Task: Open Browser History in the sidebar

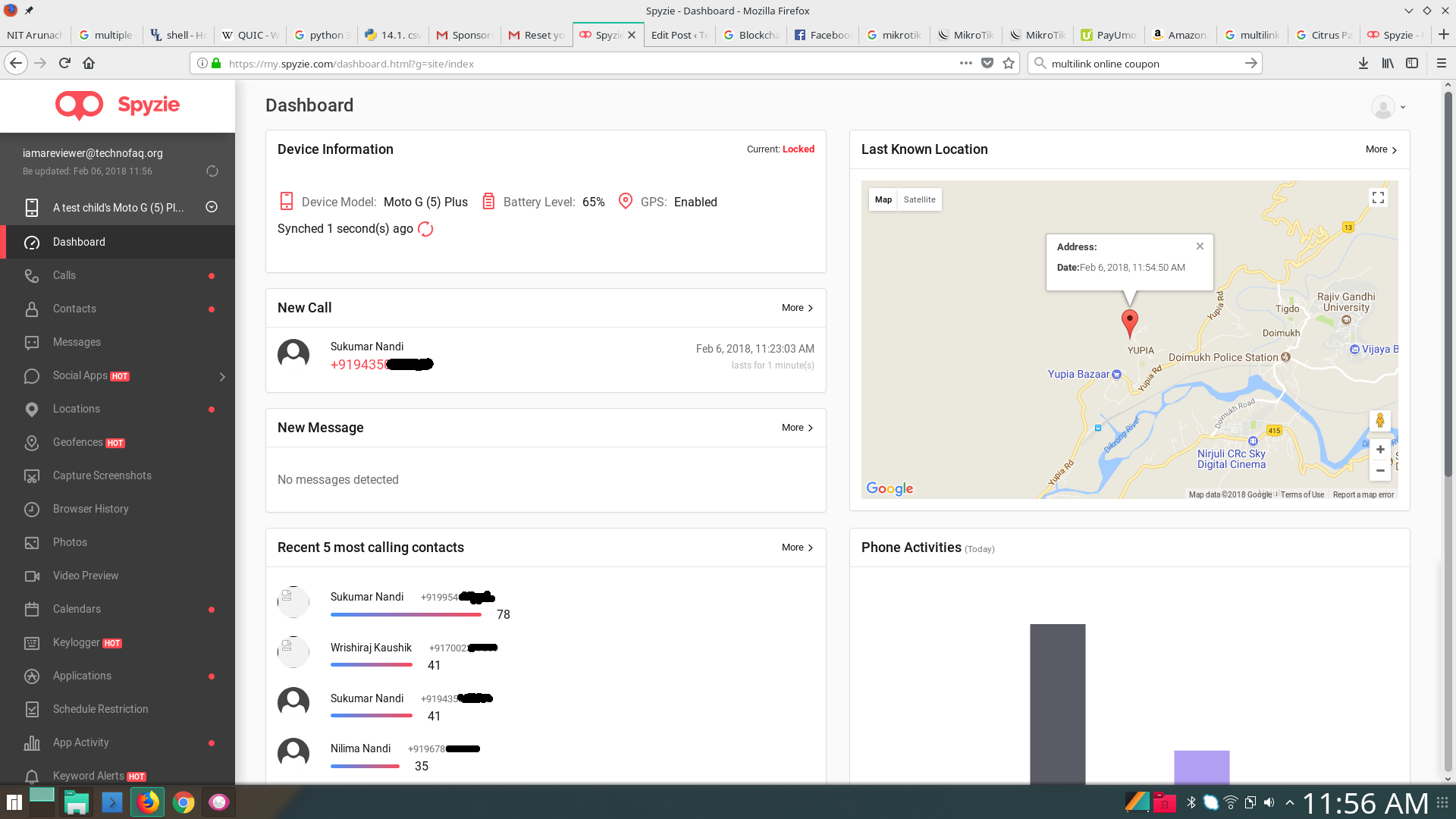Action: coord(90,509)
